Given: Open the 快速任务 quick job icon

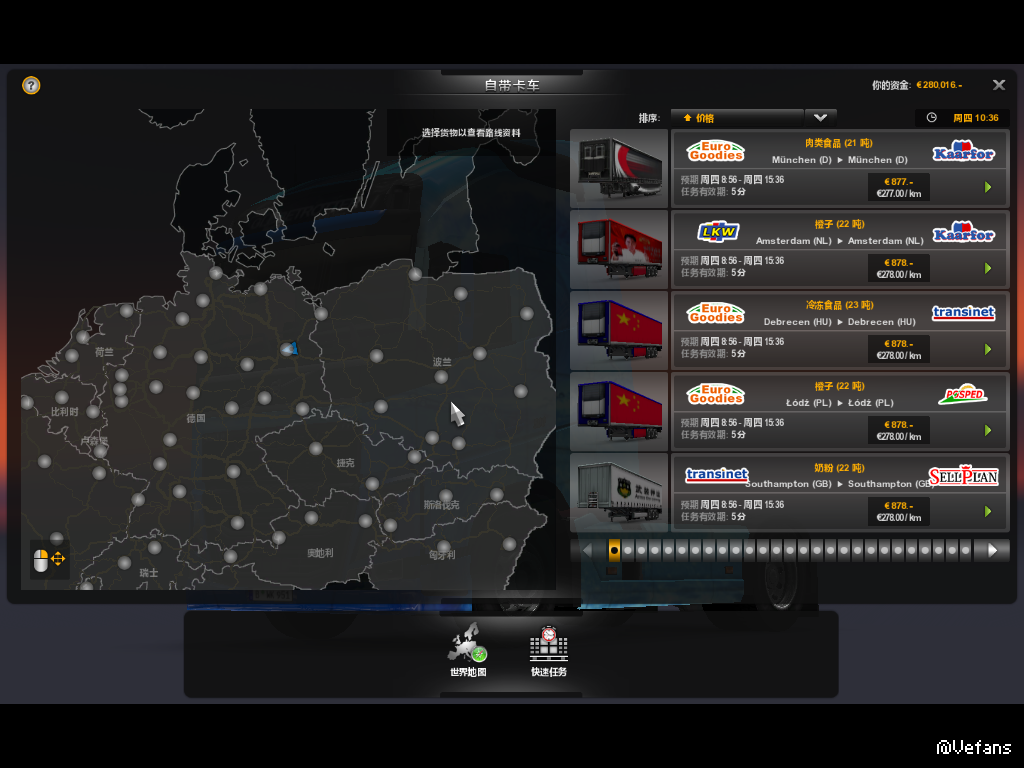Looking at the screenshot, I should coord(549,650).
